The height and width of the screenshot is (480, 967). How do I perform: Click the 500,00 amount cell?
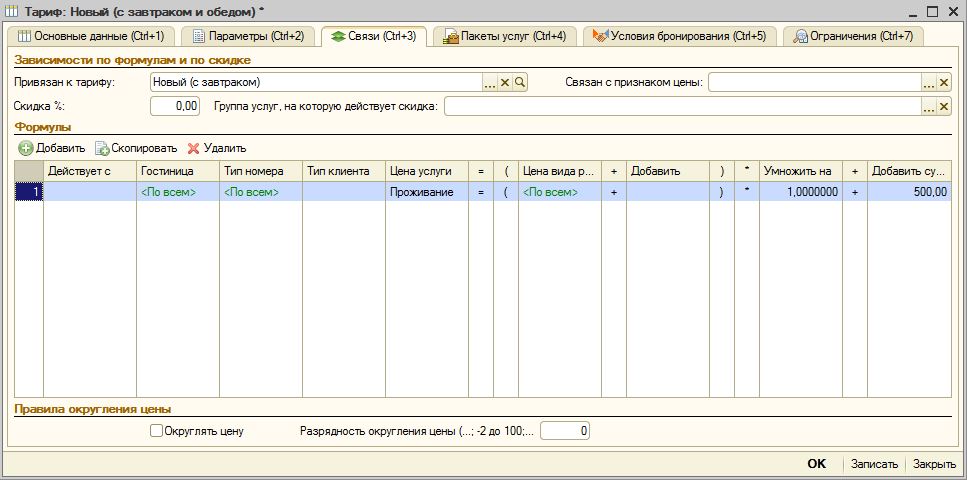click(910, 192)
